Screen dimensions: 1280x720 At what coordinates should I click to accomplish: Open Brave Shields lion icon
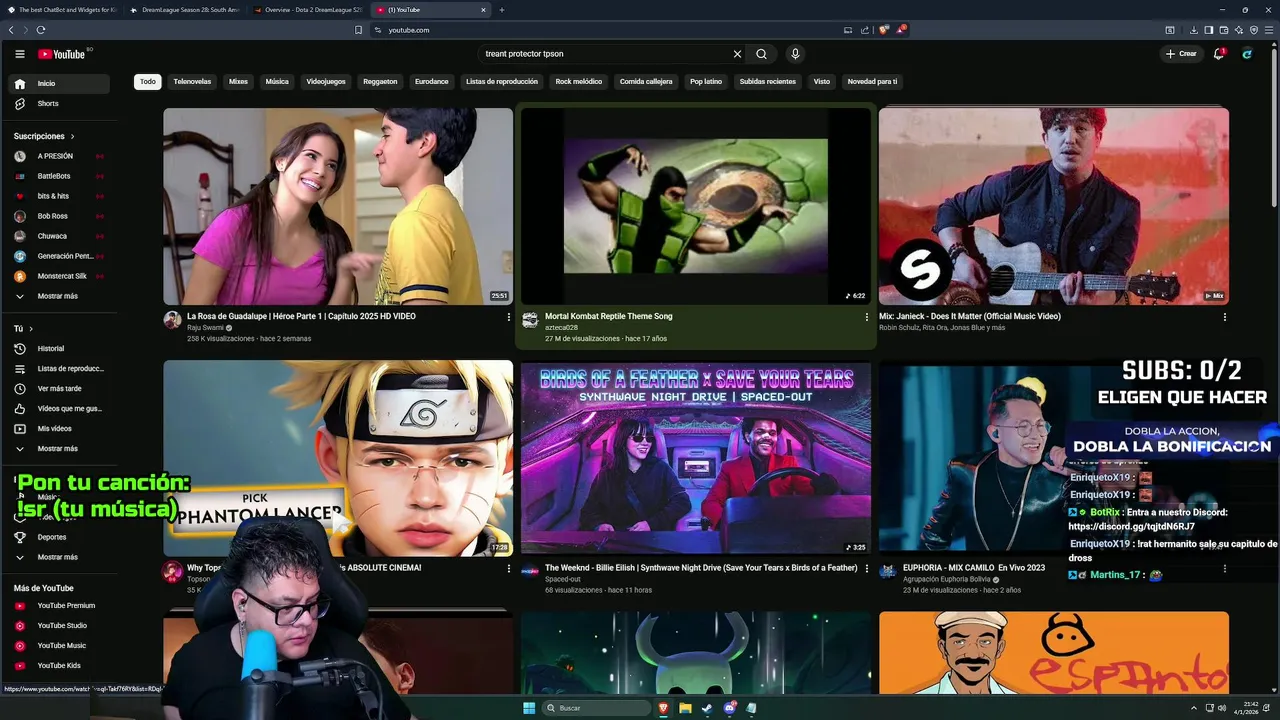[884, 30]
